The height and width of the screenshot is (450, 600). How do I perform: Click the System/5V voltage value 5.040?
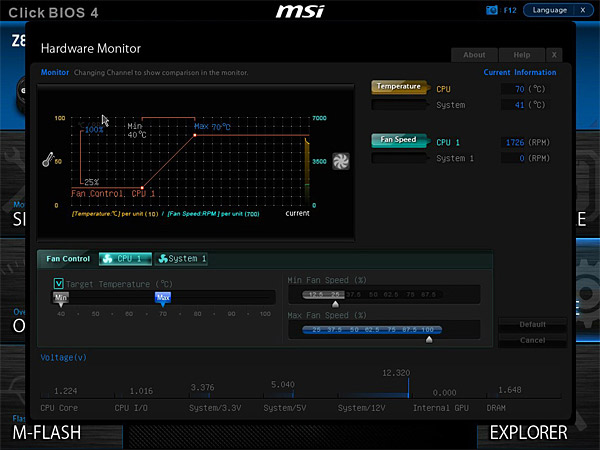[283, 385]
